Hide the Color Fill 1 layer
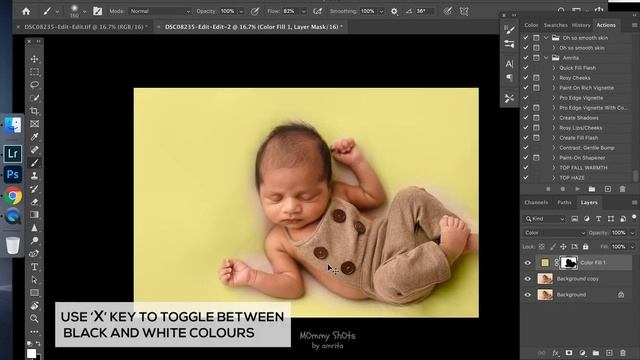The width and height of the screenshot is (640, 360). click(x=528, y=263)
